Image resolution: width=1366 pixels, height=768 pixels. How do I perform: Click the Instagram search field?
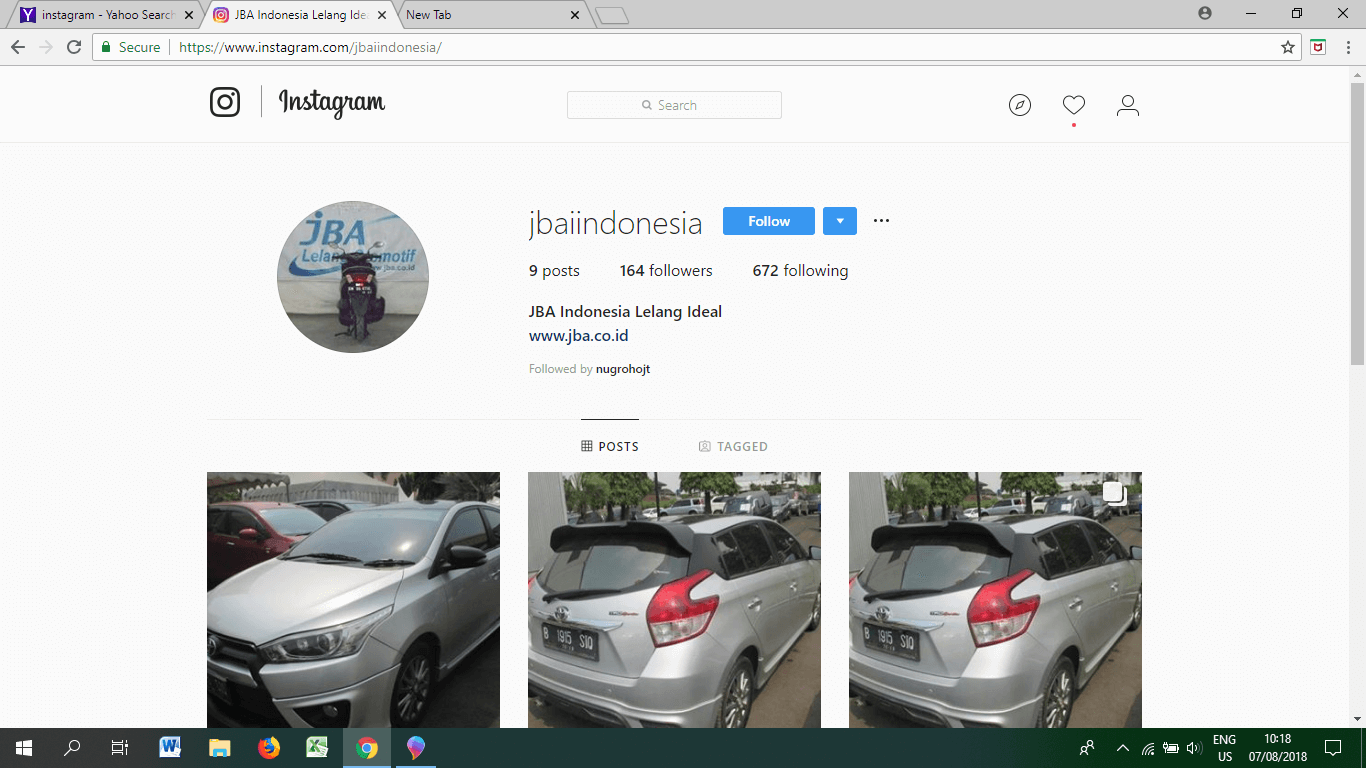tap(674, 105)
